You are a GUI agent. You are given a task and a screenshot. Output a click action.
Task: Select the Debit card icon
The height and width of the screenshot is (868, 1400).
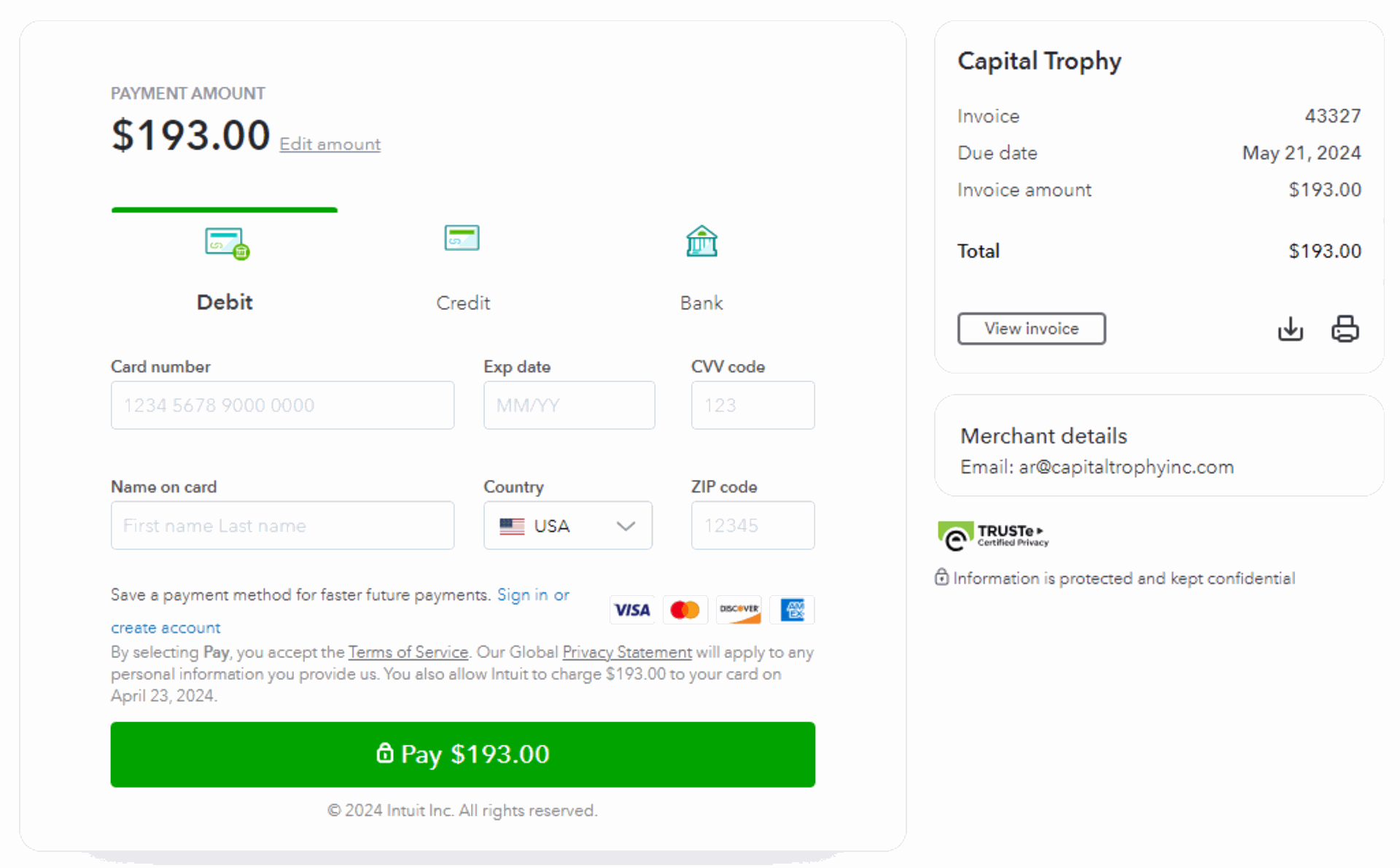pyautogui.click(x=227, y=244)
